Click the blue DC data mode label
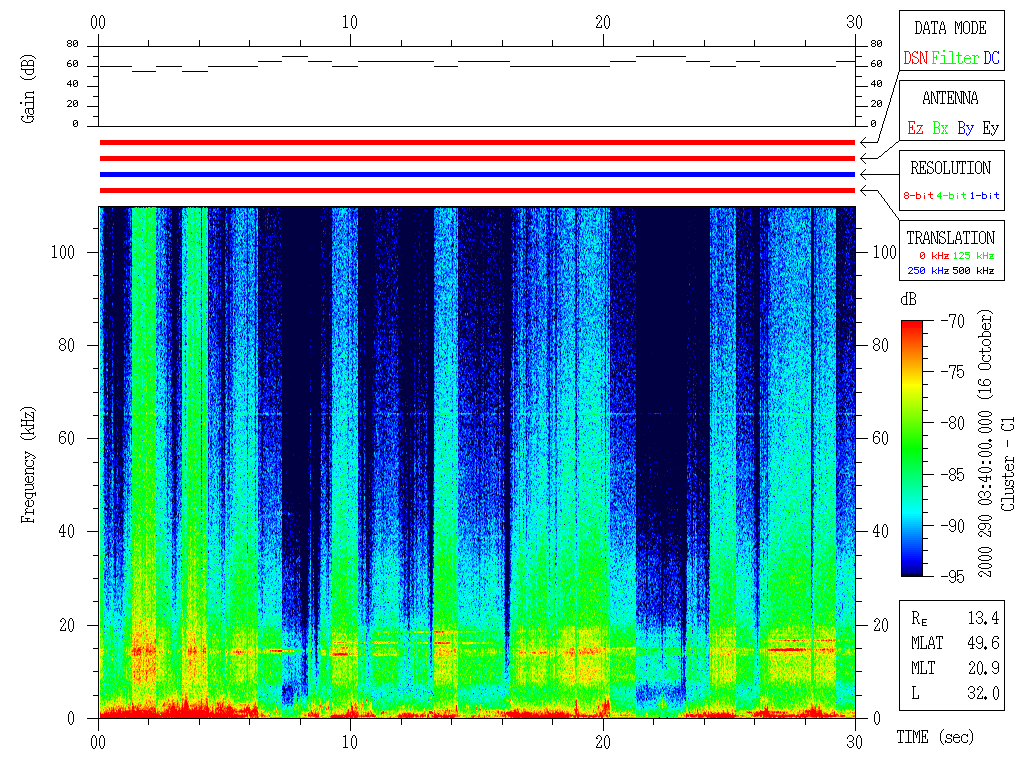Viewport: 1024px width, 768px height. 991,58
